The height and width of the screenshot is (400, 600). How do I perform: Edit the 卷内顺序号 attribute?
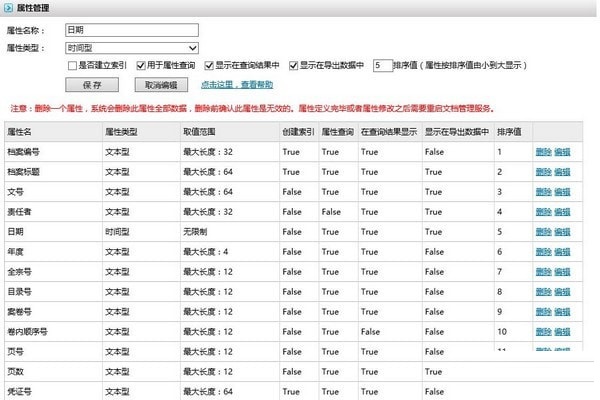click(562, 331)
